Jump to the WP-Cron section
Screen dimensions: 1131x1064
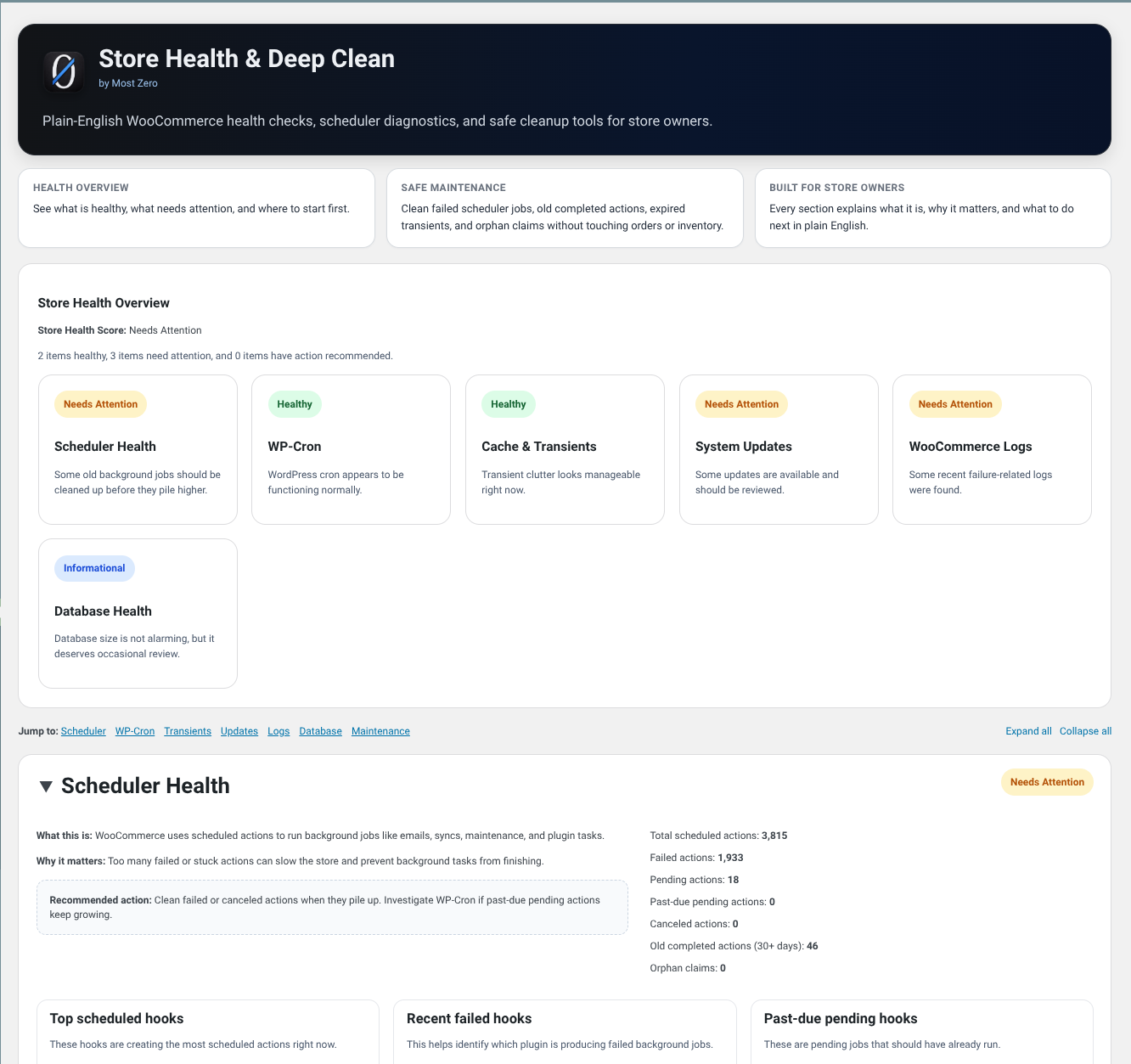[x=134, y=730]
